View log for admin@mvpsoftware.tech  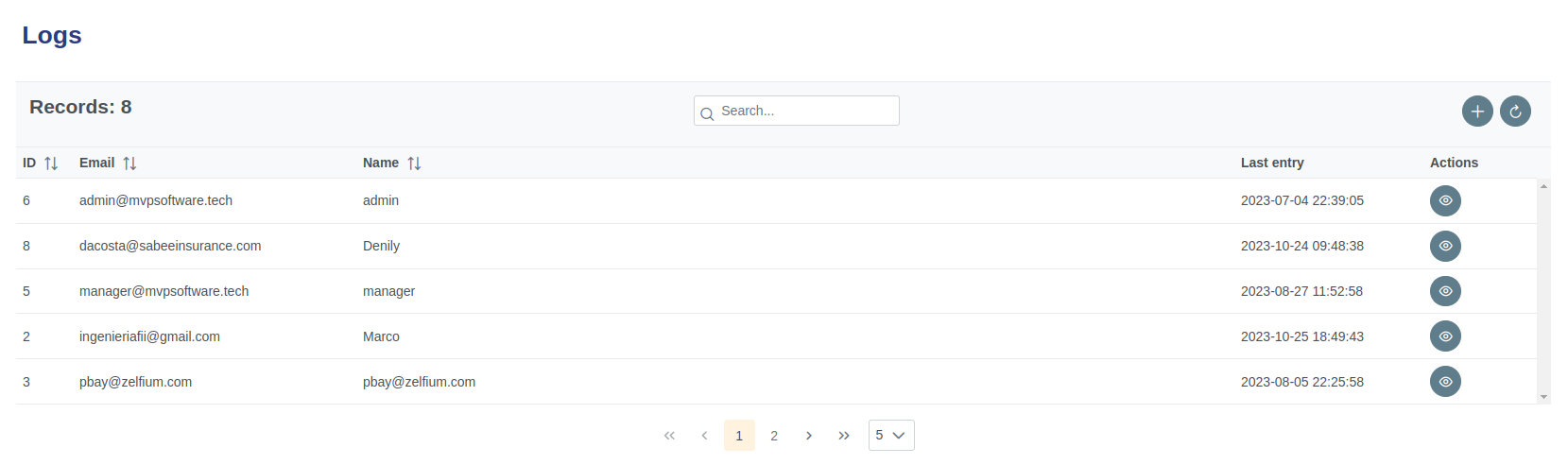pos(1445,200)
